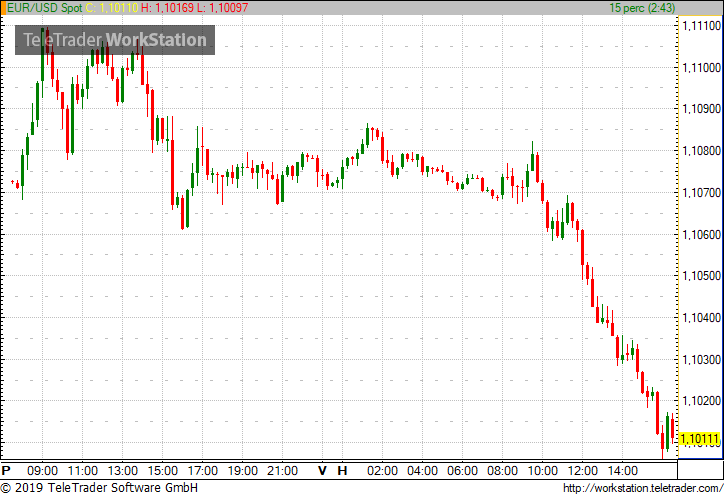This screenshot has height=497, width=724.
Task: Click the H day marker on time axis
Action: (342, 471)
